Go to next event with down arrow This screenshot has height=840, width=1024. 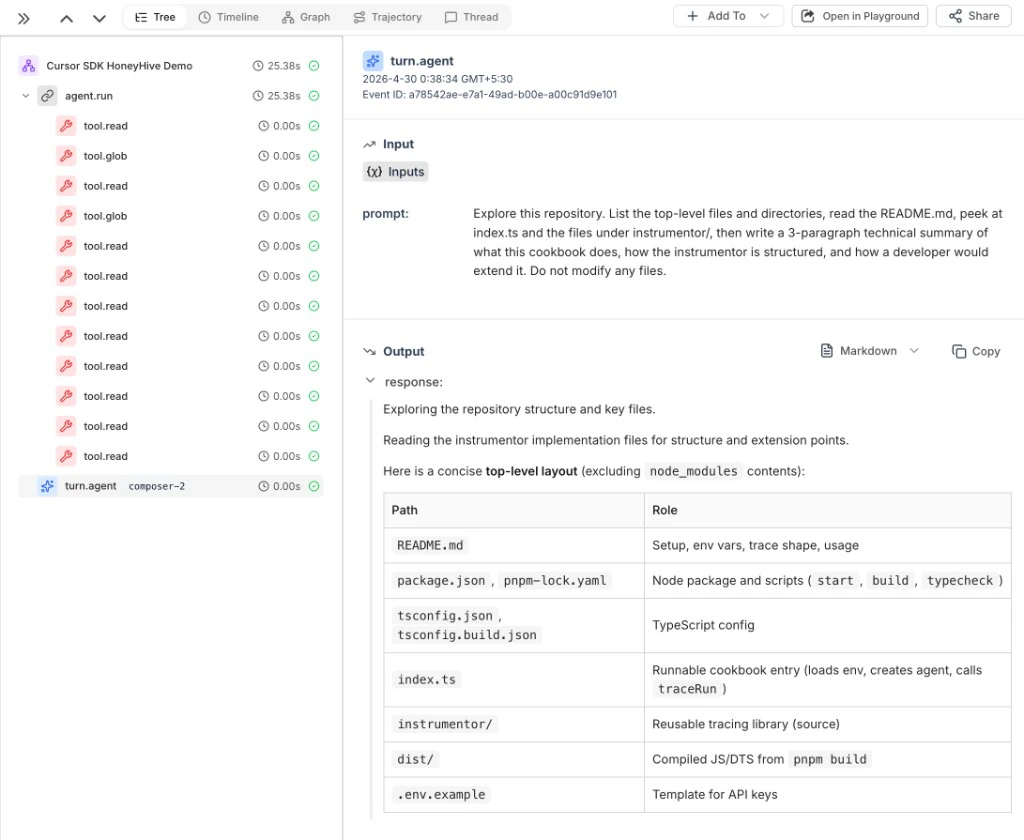pyautogui.click(x=99, y=18)
